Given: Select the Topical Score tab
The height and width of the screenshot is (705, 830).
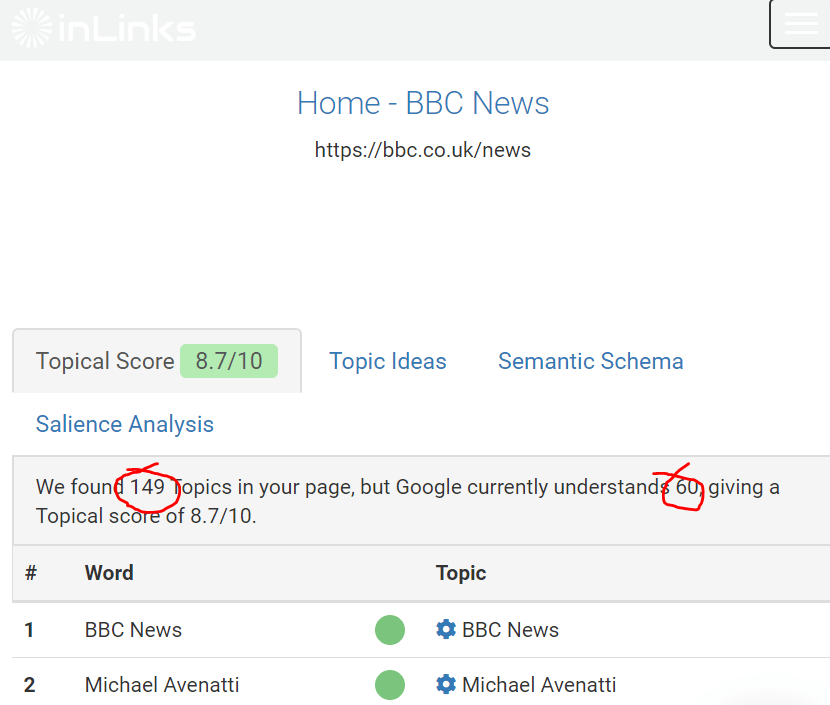Looking at the screenshot, I should tap(157, 361).
